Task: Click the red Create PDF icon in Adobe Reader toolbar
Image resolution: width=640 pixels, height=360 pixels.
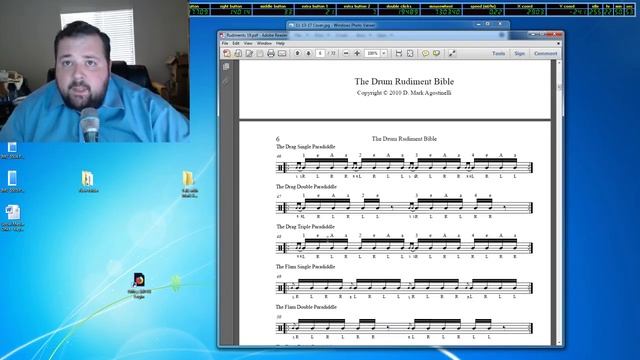Action: point(227,53)
